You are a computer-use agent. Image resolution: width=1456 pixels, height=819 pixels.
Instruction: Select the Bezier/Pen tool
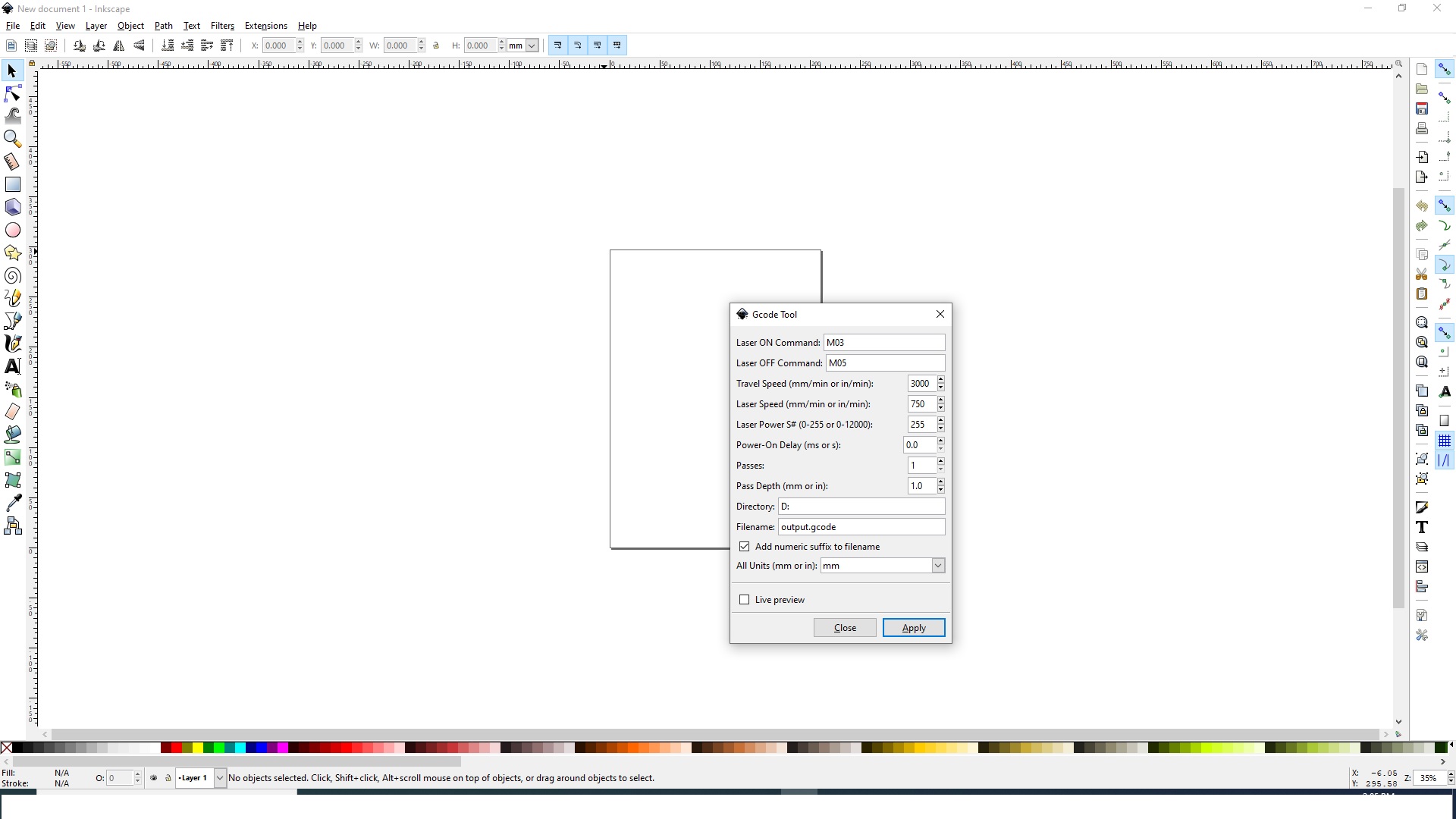click(x=13, y=321)
